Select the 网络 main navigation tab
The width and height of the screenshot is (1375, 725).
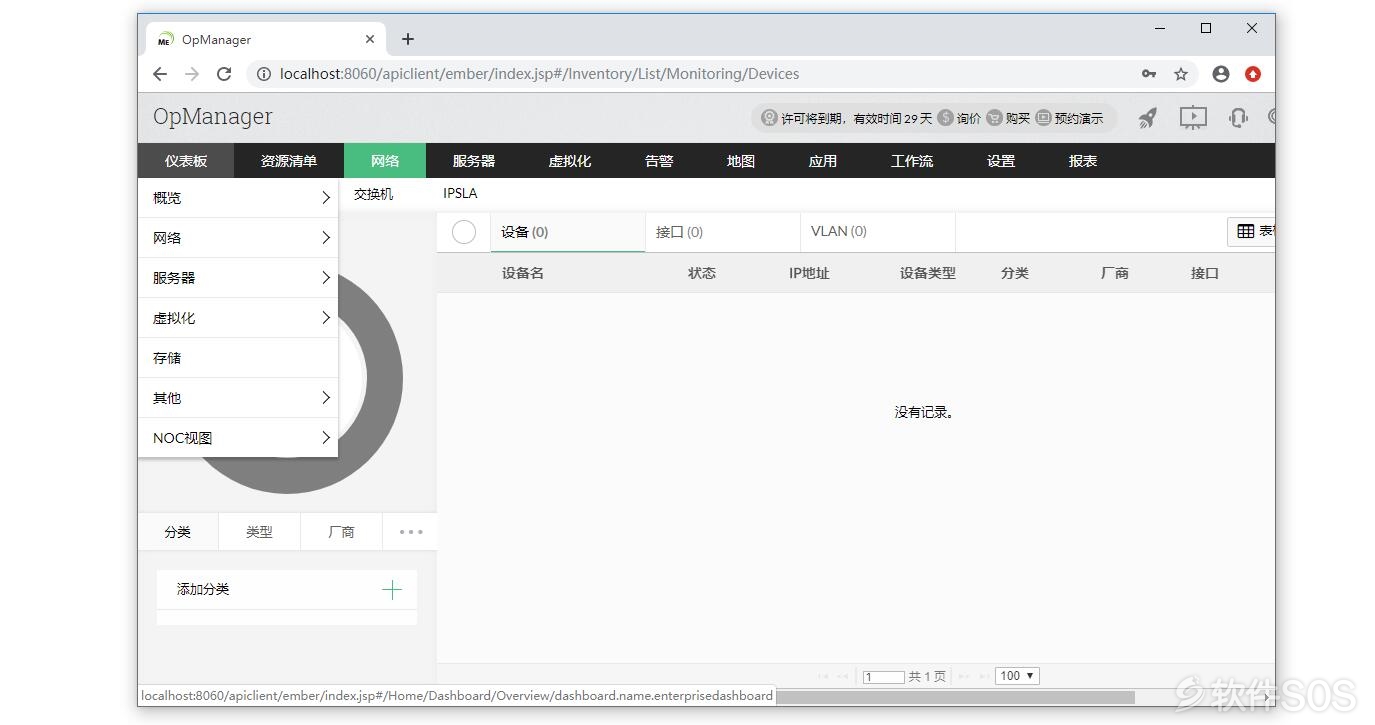(385, 161)
